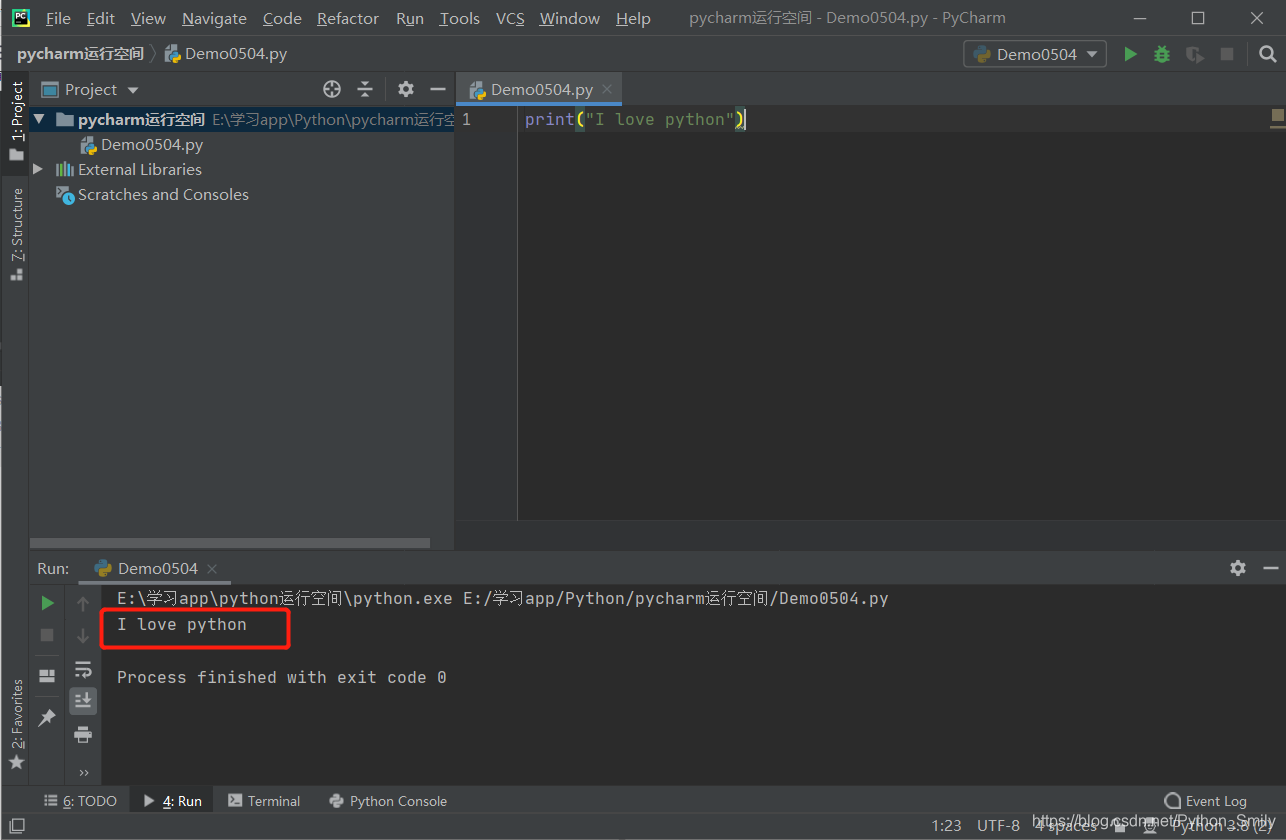1286x840 pixels.
Task: Open the Tools menu
Action: pyautogui.click(x=459, y=19)
